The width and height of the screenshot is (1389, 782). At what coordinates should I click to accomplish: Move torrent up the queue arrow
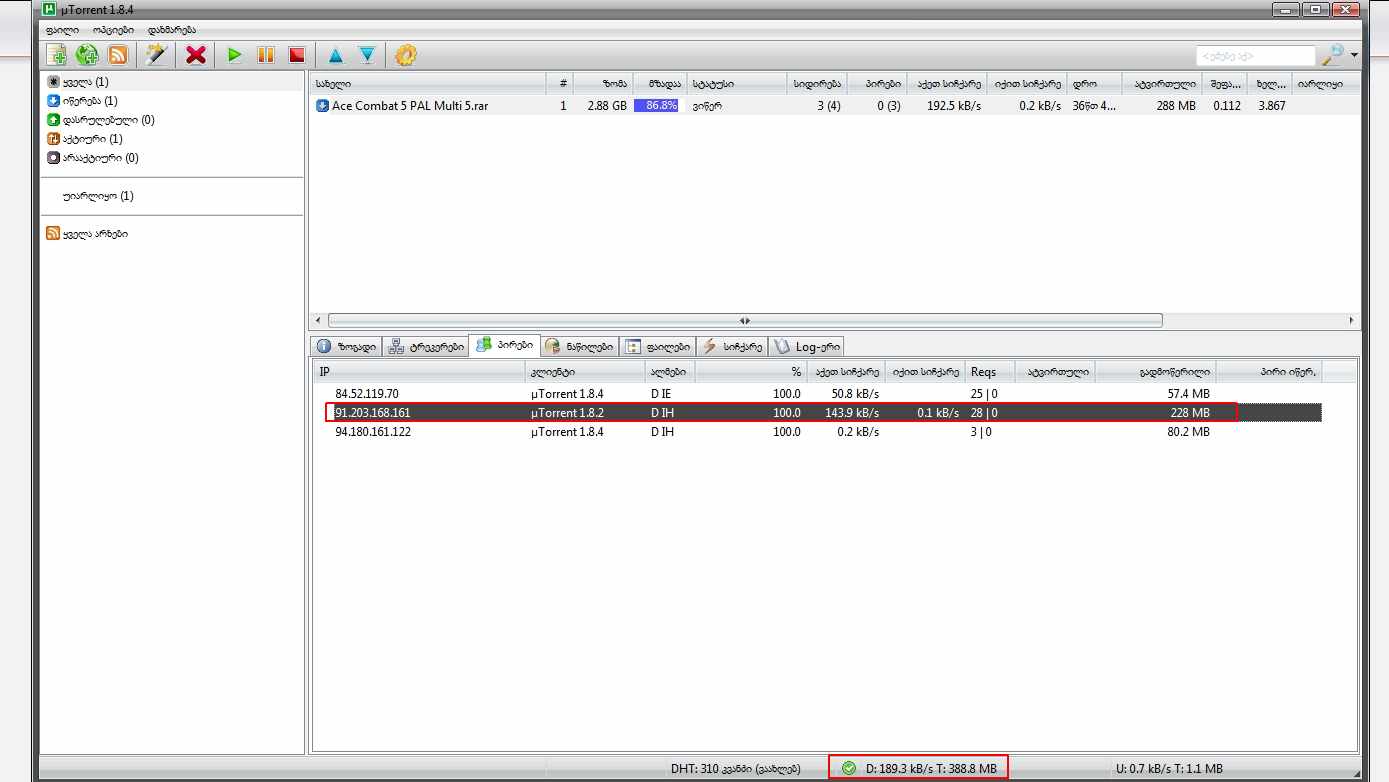[x=336, y=55]
